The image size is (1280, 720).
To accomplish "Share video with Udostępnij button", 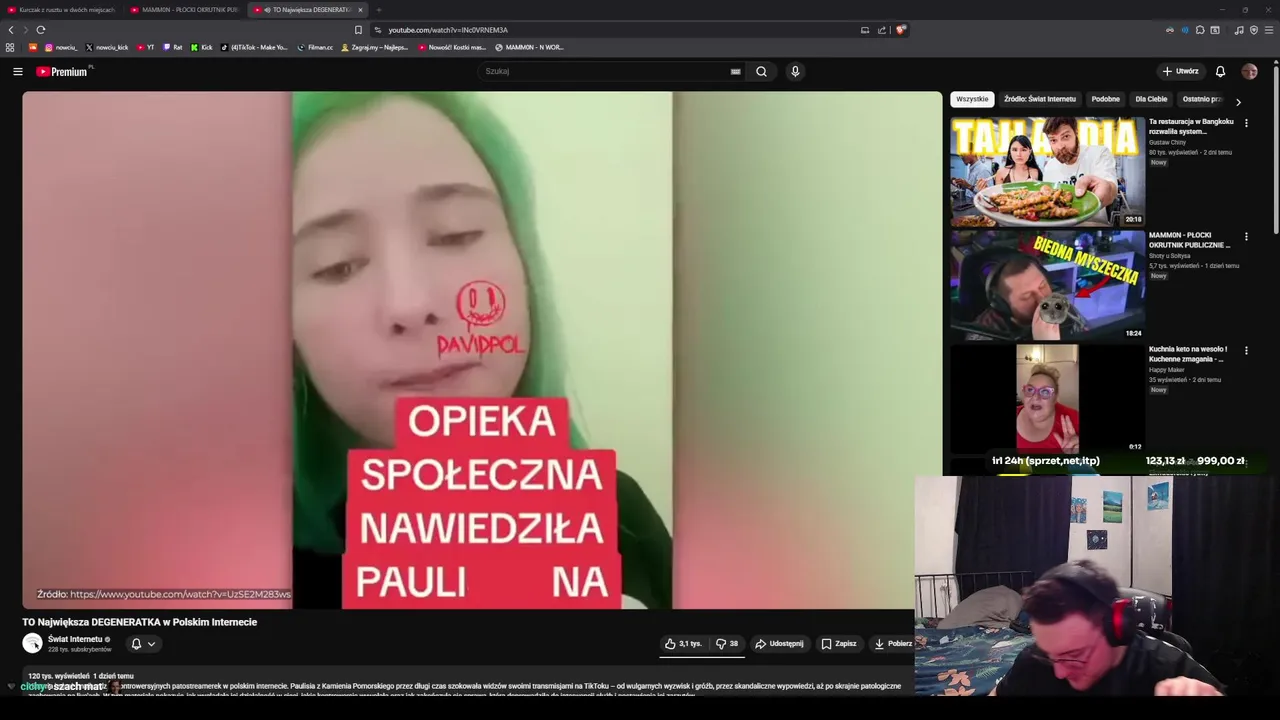I will (779, 644).
